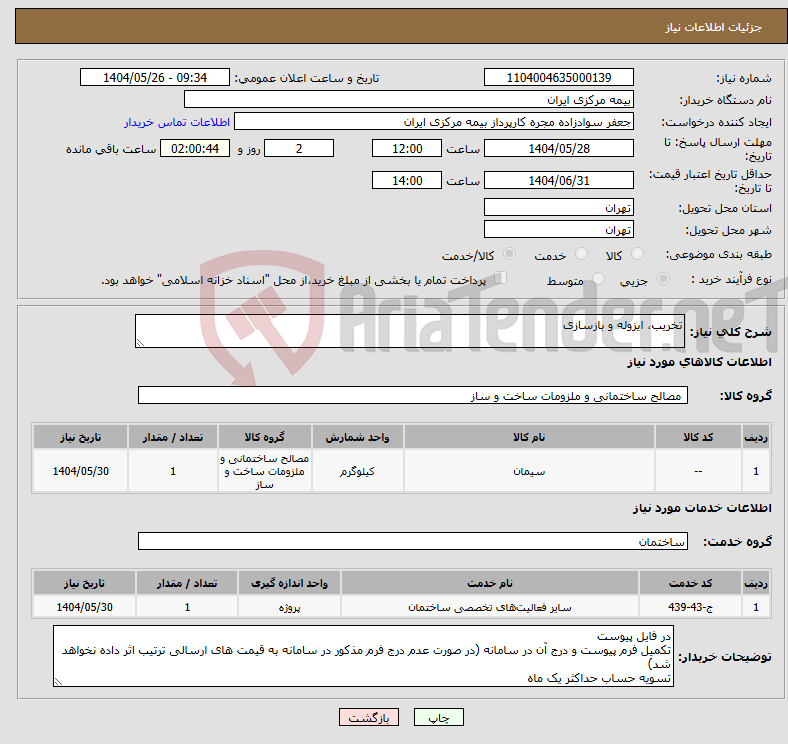Click the remaining days field showing 2
Image resolution: width=788 pixels, height=744 pixels.
(x=299, y=148)
